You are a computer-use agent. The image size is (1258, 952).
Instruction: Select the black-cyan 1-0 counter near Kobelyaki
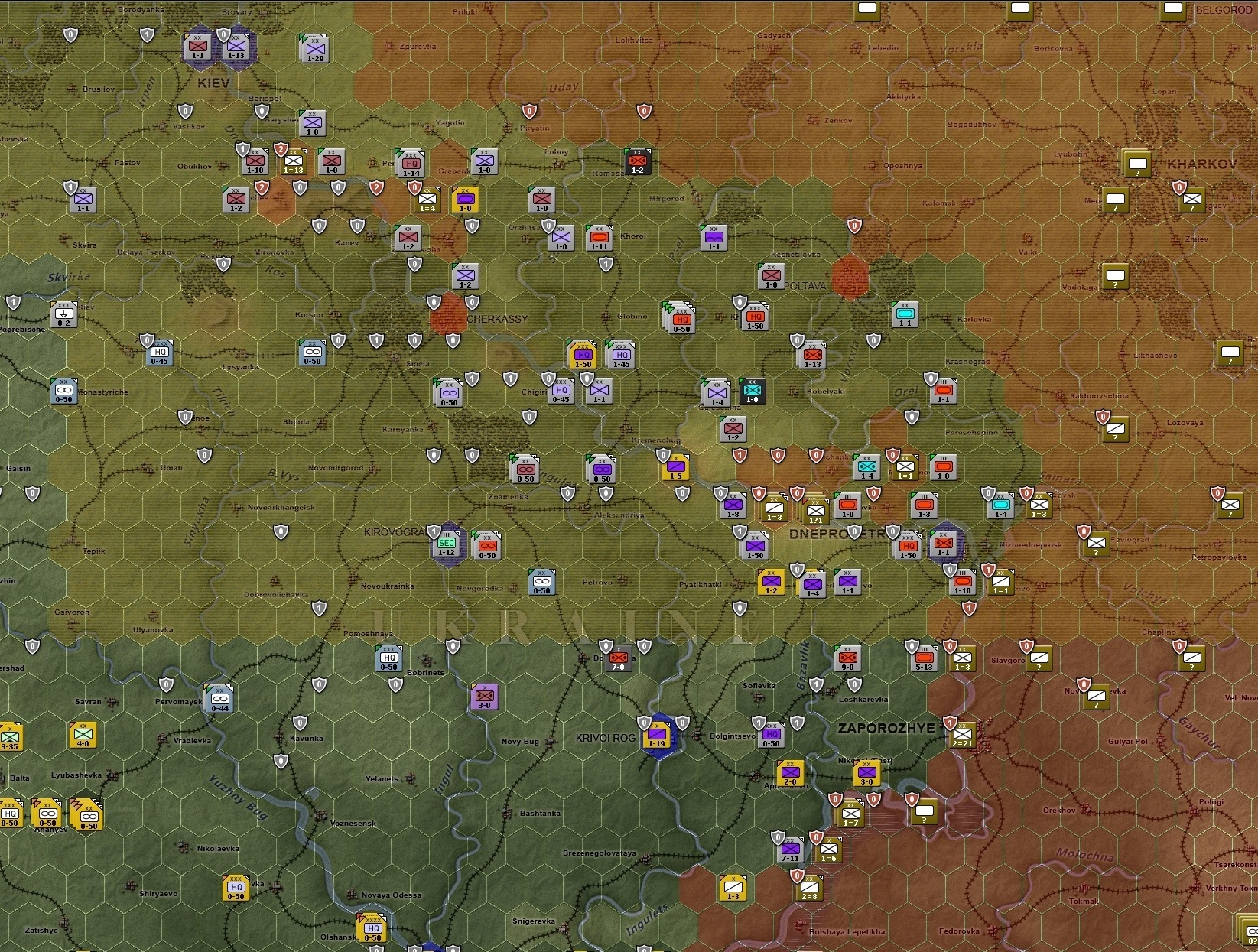[x=753, y=391]
